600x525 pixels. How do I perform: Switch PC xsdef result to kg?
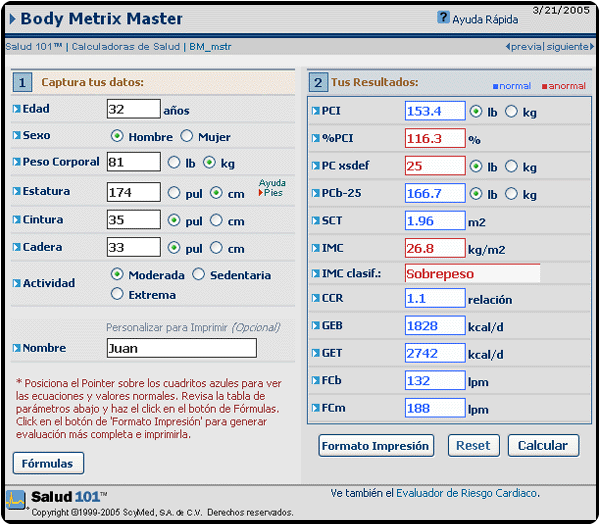click(511, 166)
